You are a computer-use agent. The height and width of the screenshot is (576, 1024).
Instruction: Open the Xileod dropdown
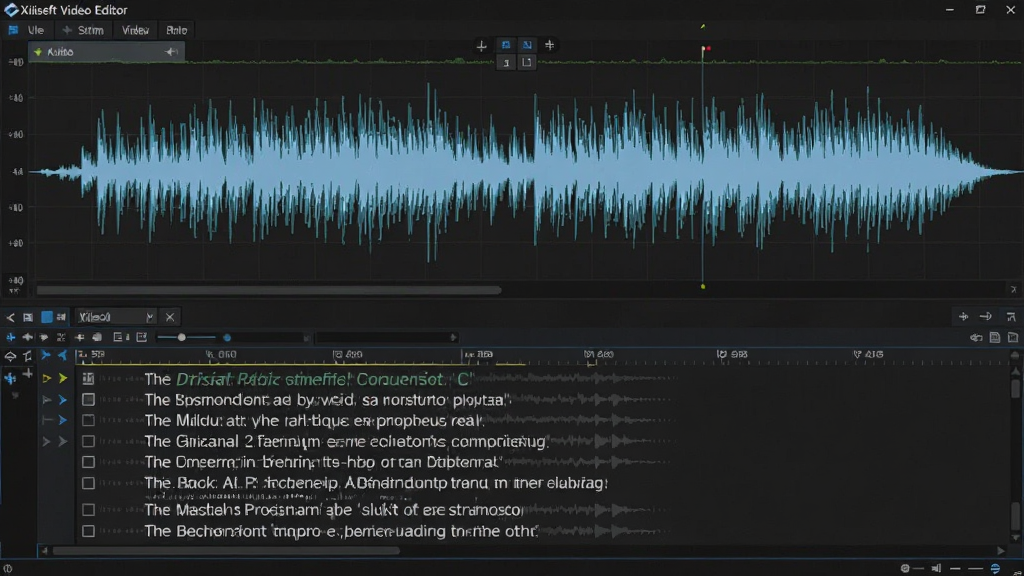click(x=116, y=317)
